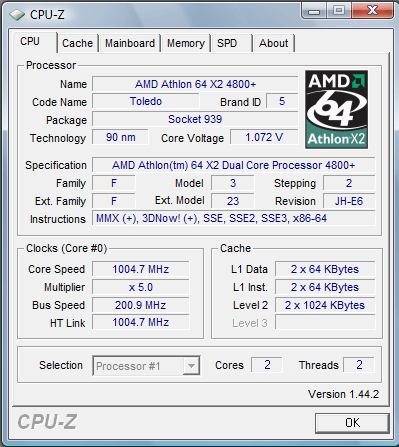
Task: Click the Instructions field listing MMX, SSE
Action: pos(234,219)
